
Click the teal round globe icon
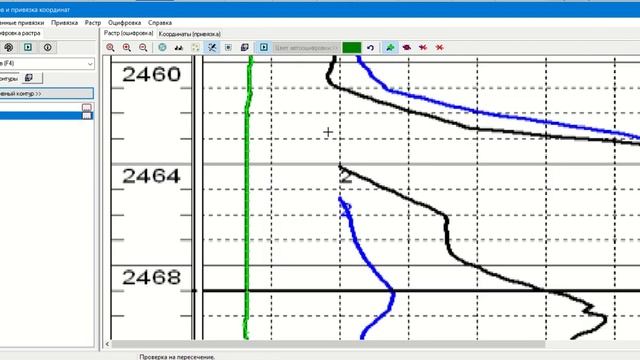(x=162, y=47)
